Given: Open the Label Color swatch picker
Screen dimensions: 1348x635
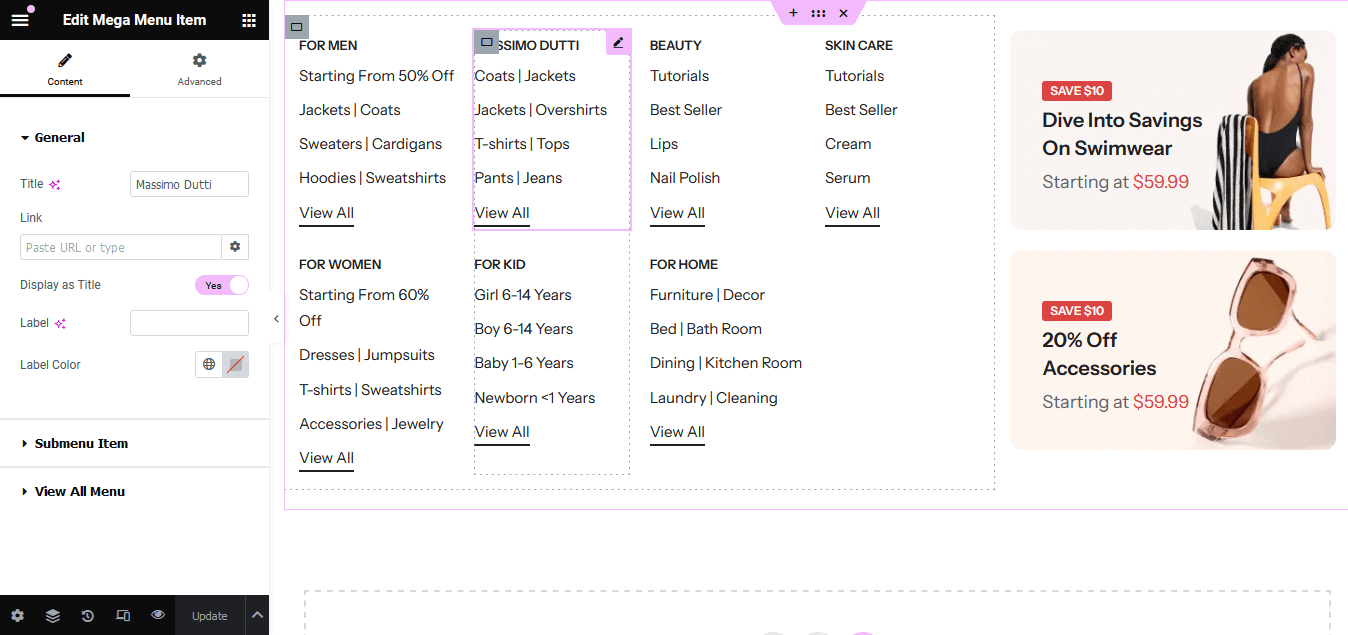Looking at the screenshot, I should point(235,365).
